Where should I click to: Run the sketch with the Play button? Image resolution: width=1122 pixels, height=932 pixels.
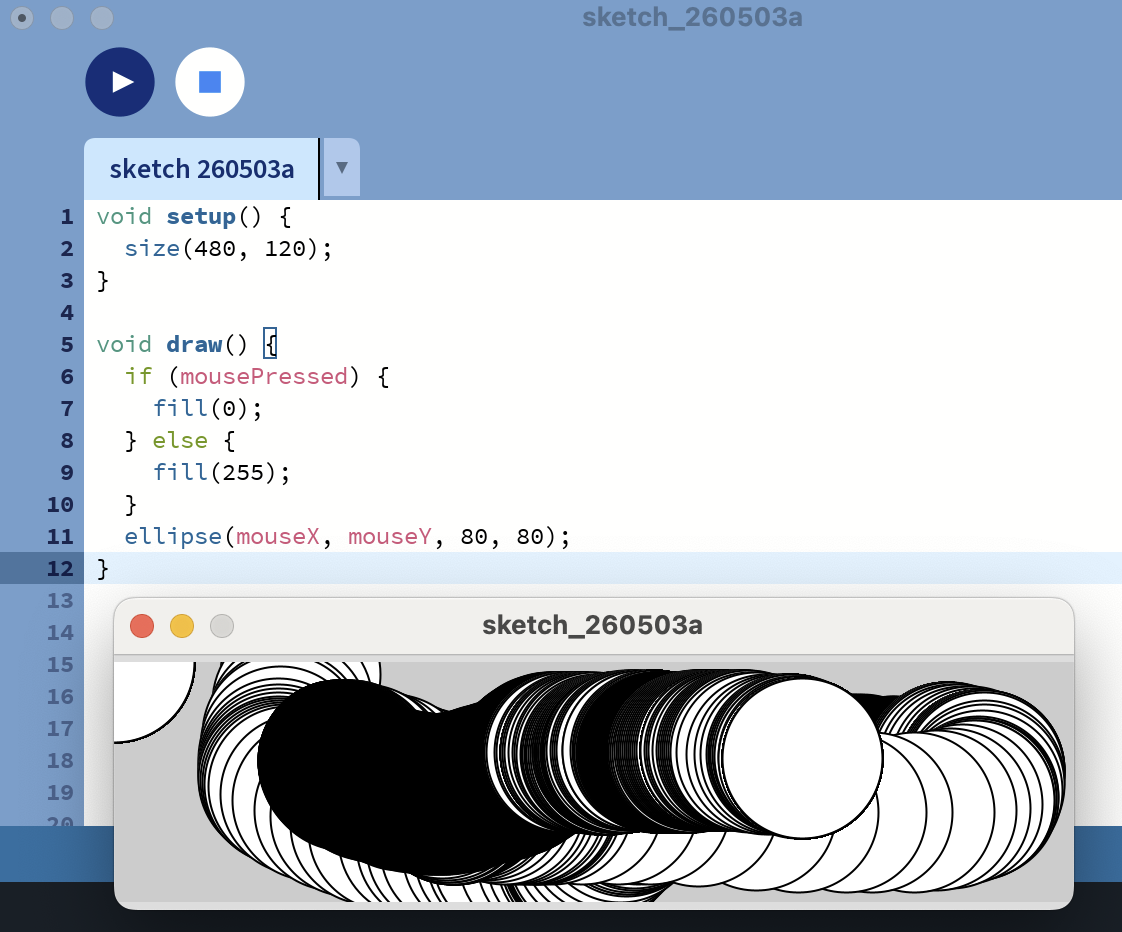point(120,82)
